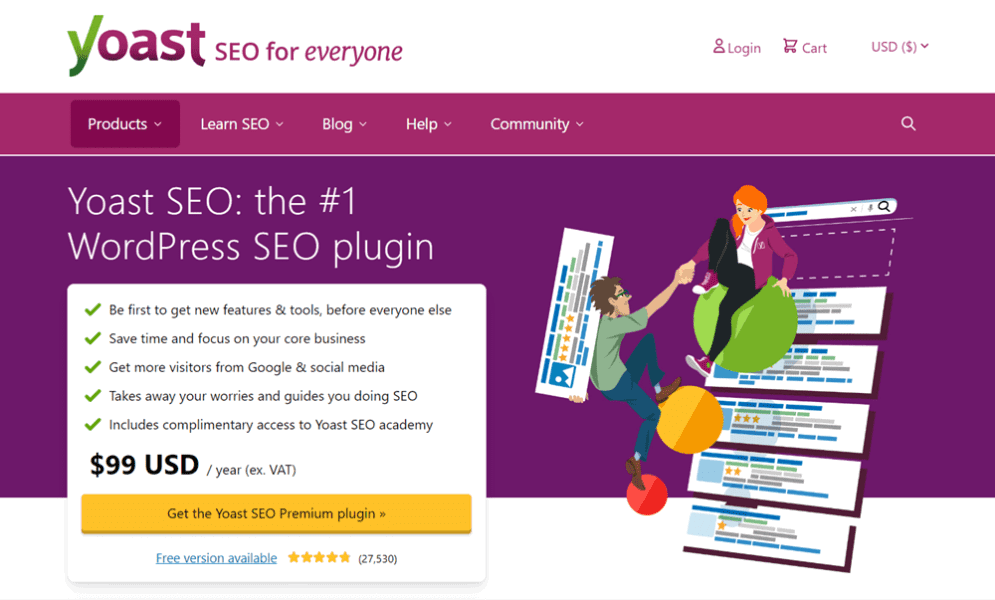995x600 pixels.
Task: Click 'Get more visitors from Google & social media'
Action: point(246,367)
